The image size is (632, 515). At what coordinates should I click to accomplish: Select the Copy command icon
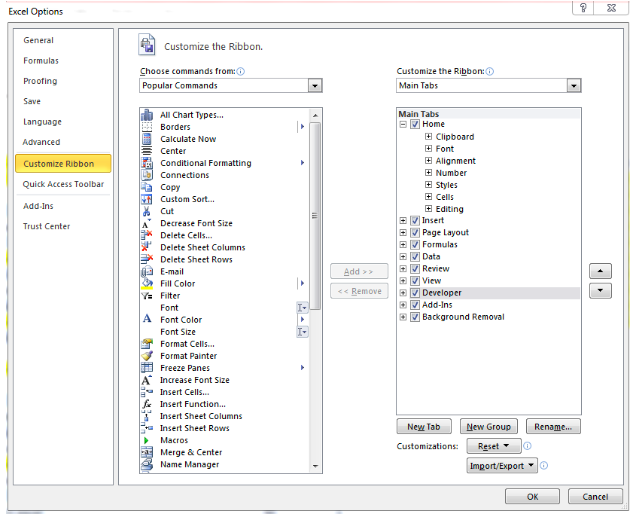pyautogui.click(x=147, y=187)
